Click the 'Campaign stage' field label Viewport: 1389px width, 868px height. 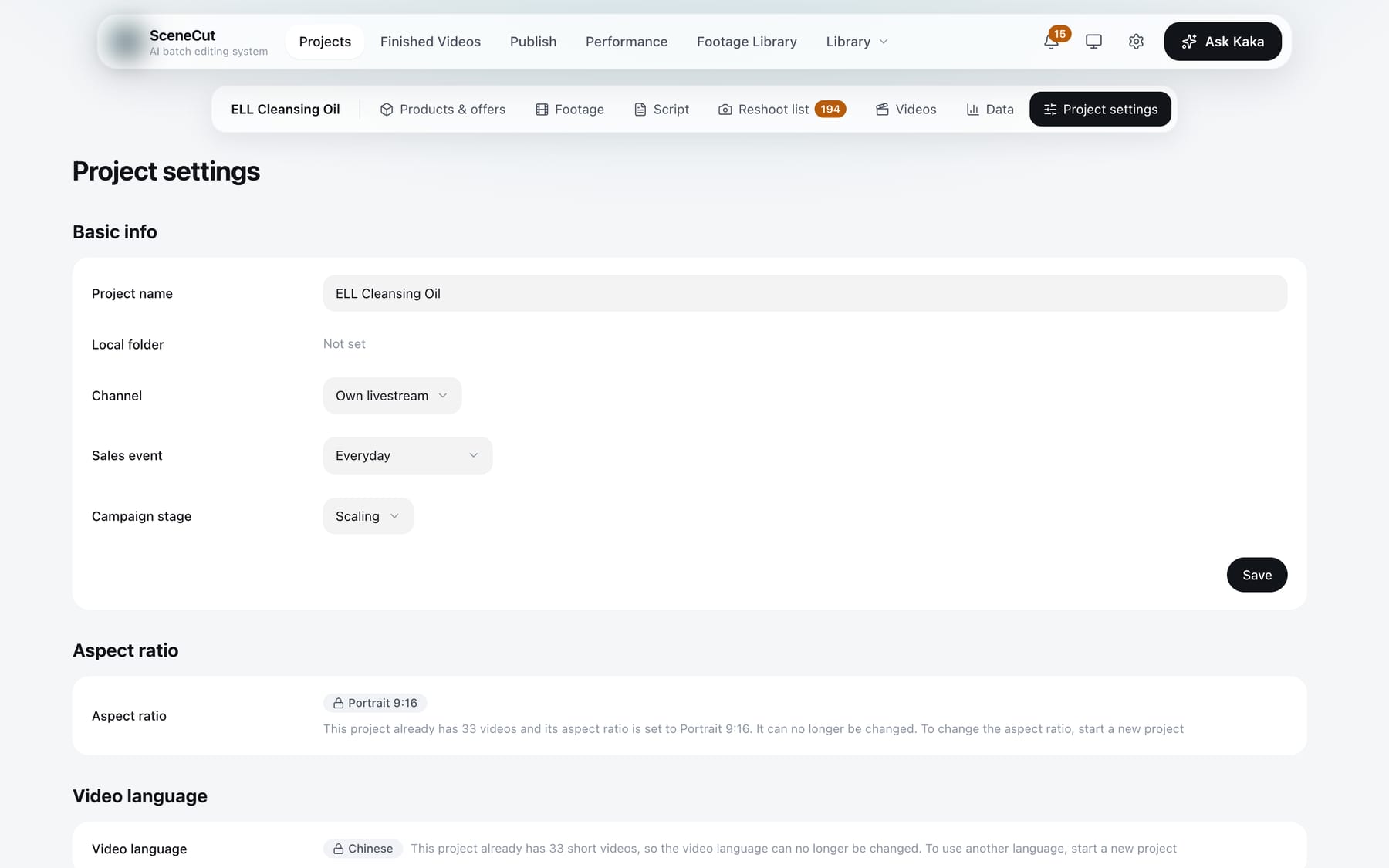(142, 516)
